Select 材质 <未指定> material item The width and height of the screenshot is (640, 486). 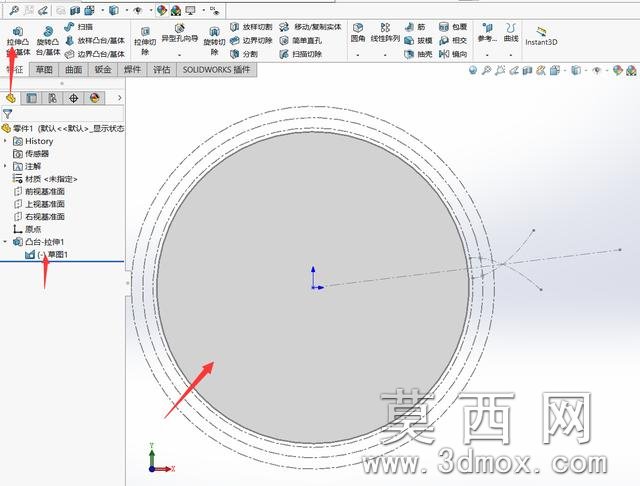click(45, 179)
